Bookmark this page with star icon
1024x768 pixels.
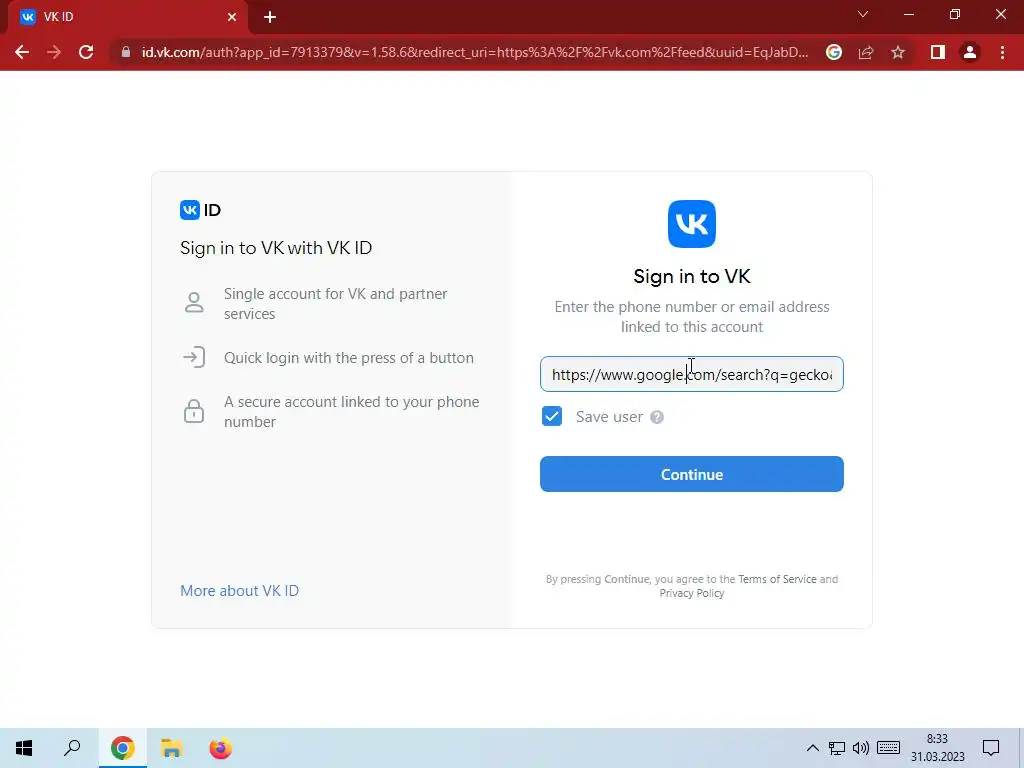coord(898,52)
